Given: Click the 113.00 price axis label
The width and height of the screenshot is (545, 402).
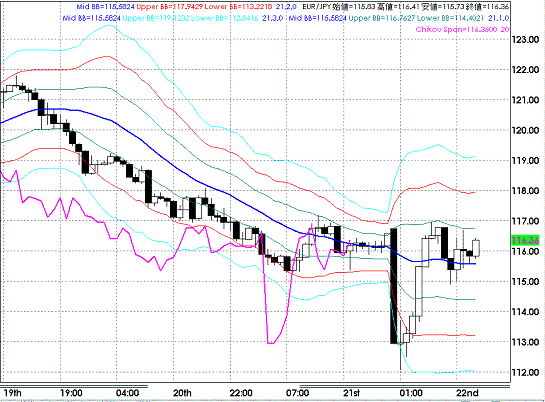Looking at the screenshot, I should (525, 342).
